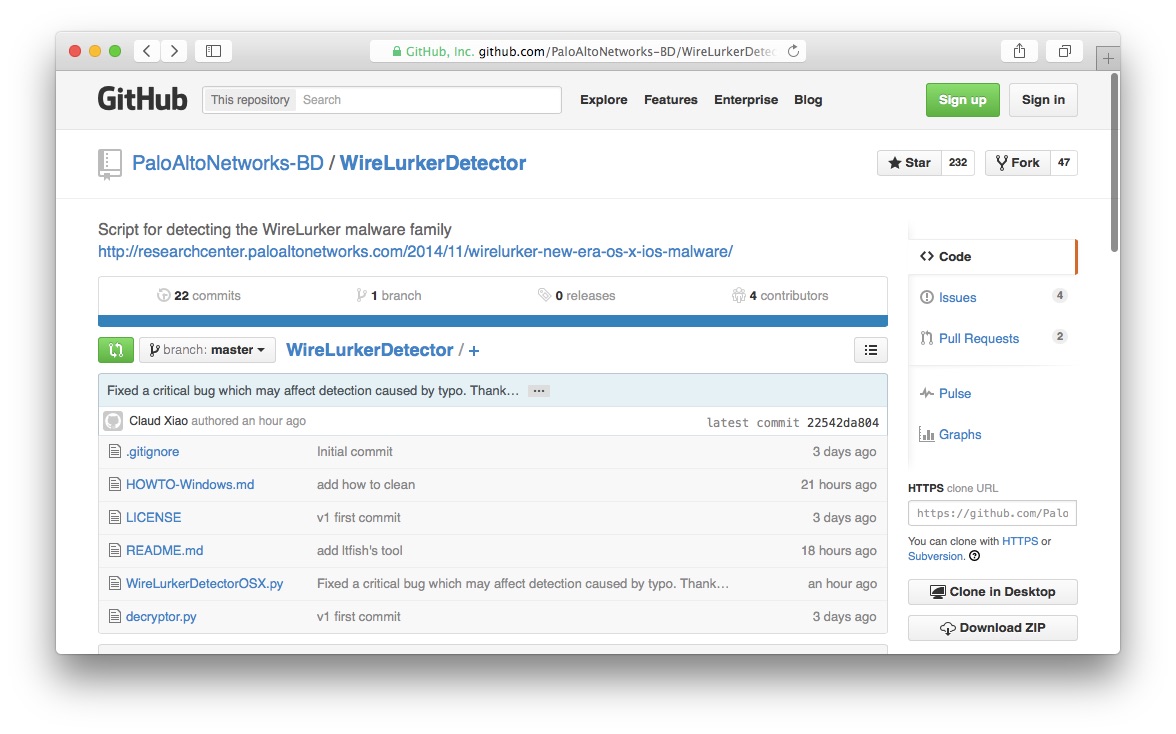
Task: Click the page vertical scrollbar
Action: tap(1114, 163)
